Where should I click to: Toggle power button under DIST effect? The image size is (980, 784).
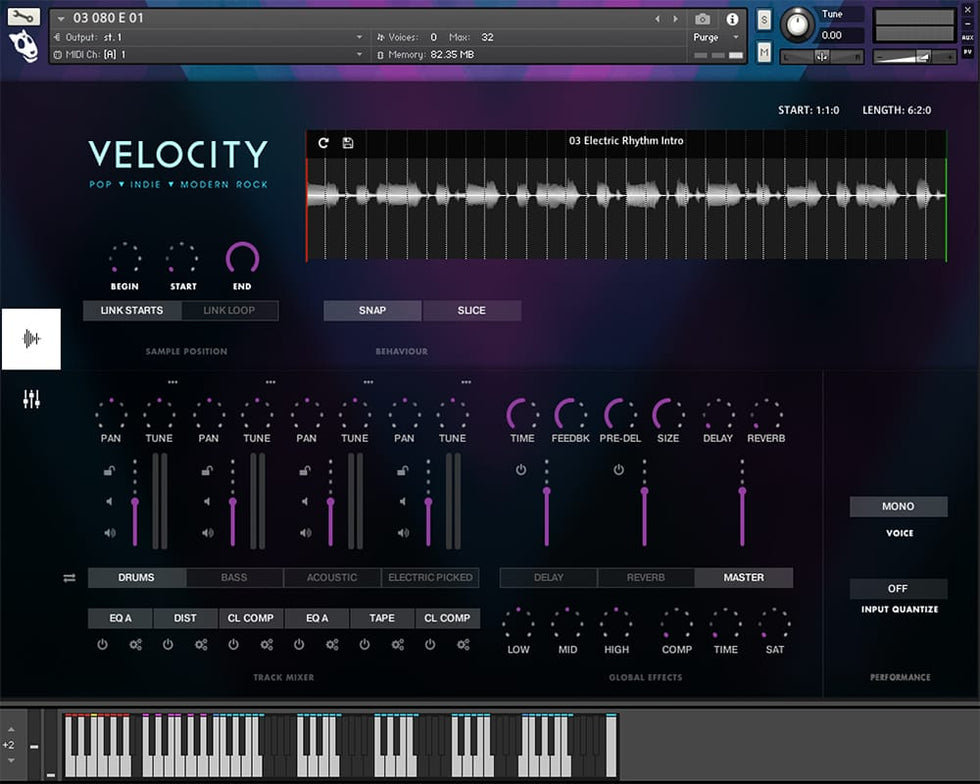[x=168, y=645]
